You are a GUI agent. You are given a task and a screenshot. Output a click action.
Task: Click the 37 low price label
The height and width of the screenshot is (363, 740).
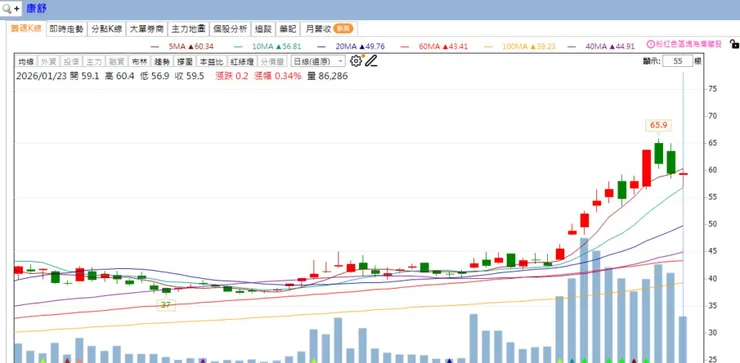[x=165, y=305]
